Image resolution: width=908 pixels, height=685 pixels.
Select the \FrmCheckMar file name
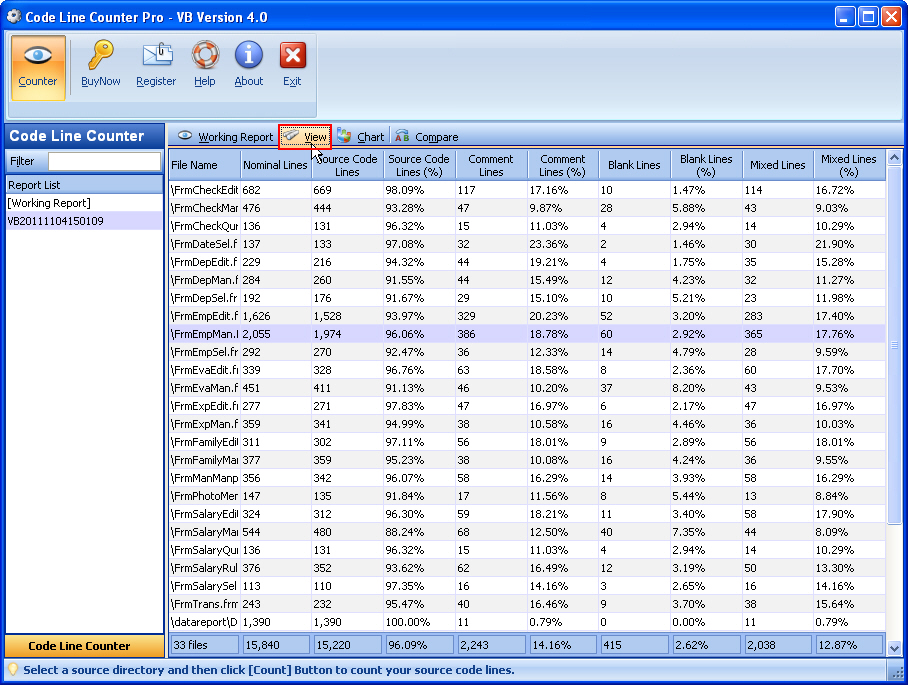tap(204, 208)
